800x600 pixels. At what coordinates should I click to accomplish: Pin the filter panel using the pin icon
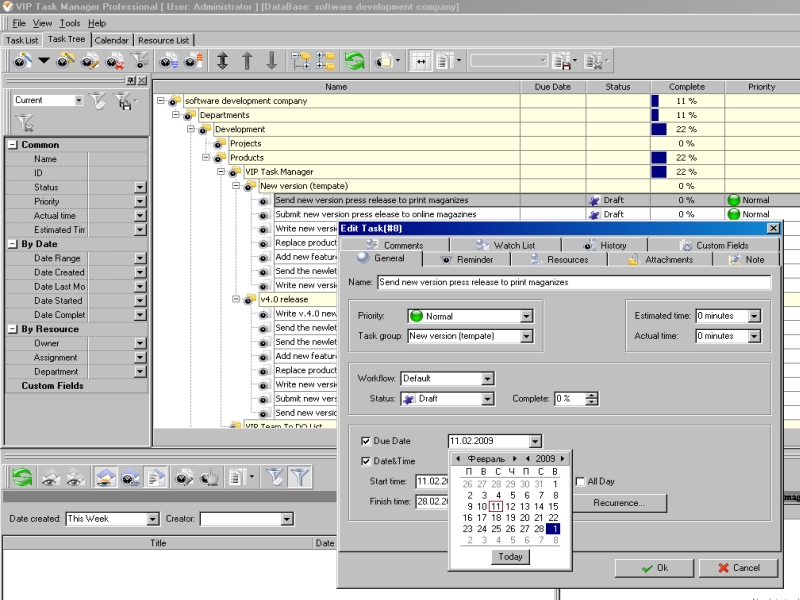pos(131,81)
